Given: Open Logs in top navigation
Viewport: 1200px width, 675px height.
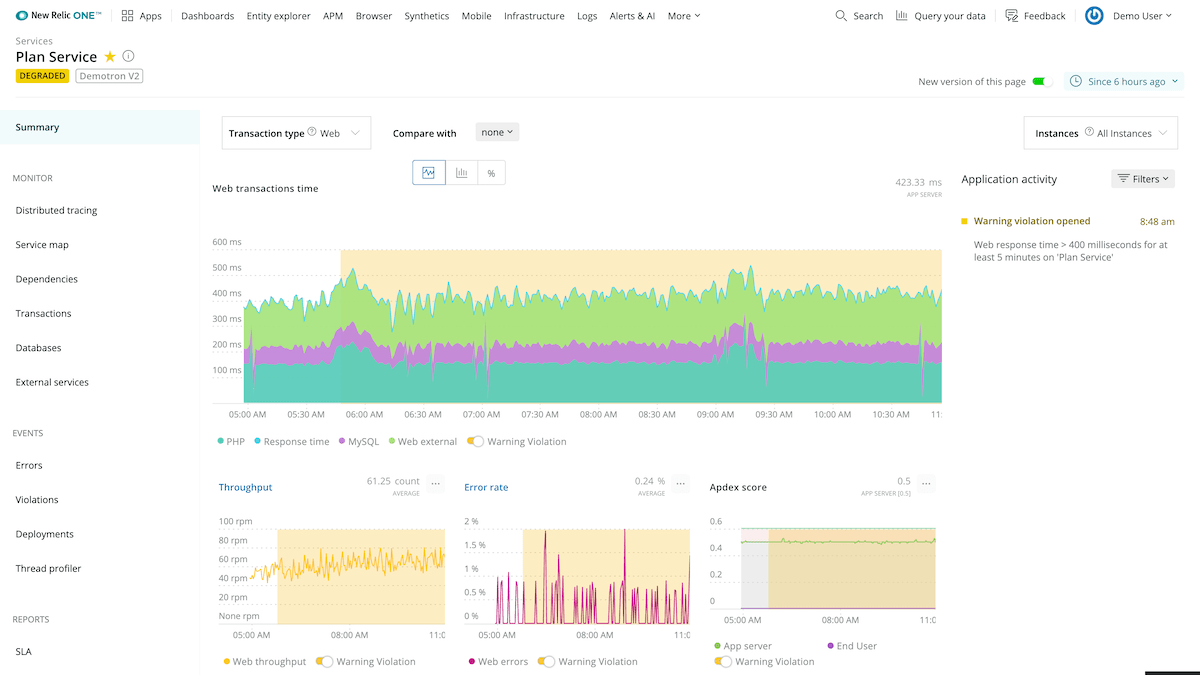Looking at the screenshot, I should coord(587,16).
